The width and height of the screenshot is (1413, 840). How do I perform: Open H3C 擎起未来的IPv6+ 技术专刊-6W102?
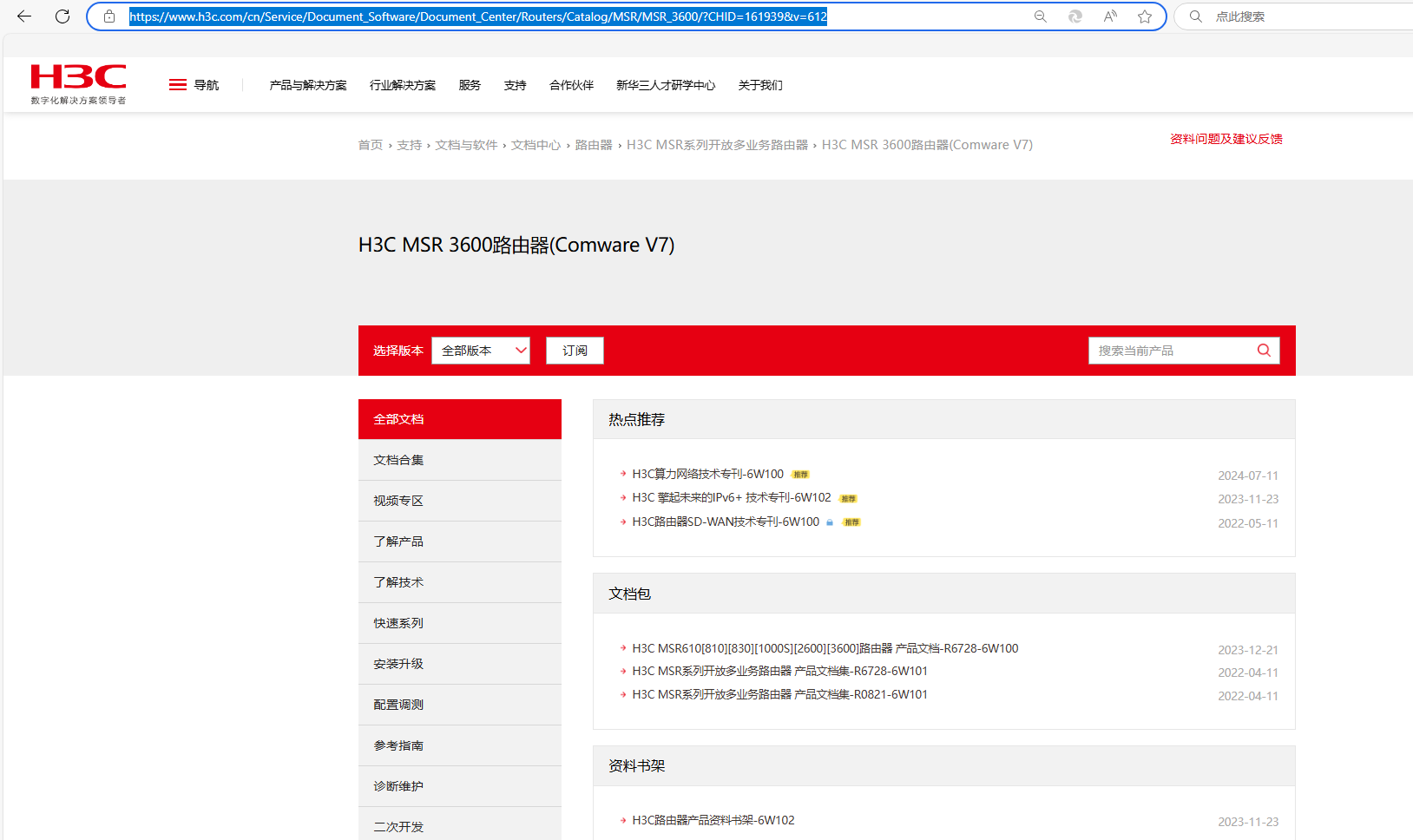click(x=732, y=498)
